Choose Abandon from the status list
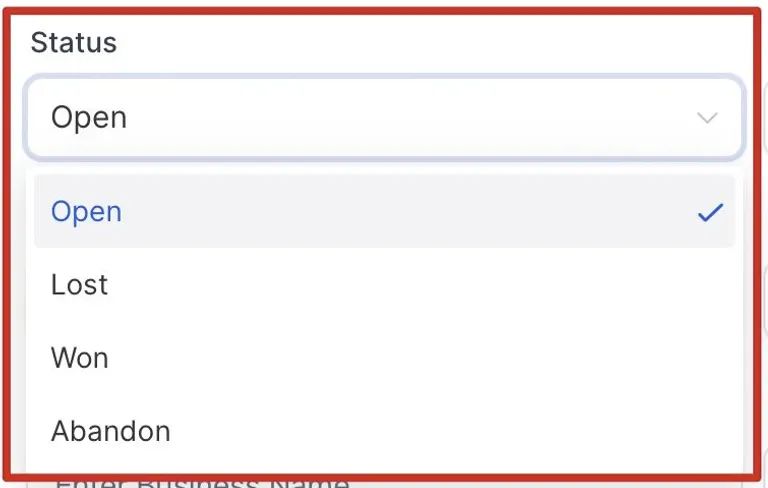The image size is (768, 488). (x=384, y=431)
